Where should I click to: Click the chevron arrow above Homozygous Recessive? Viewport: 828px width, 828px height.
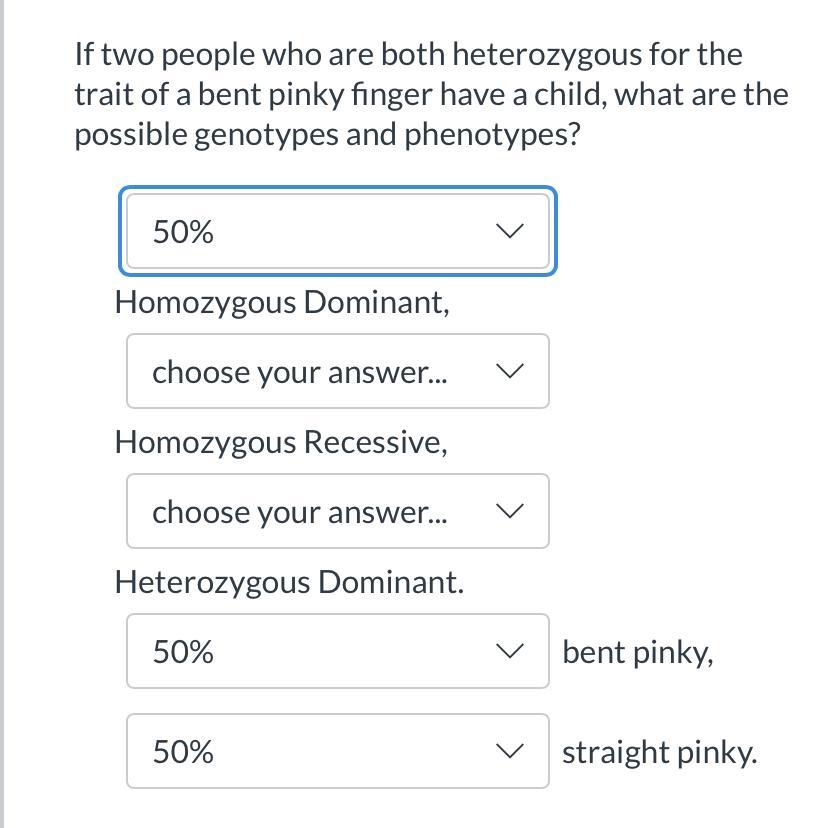pyautogui.click(x=509, y=372)
